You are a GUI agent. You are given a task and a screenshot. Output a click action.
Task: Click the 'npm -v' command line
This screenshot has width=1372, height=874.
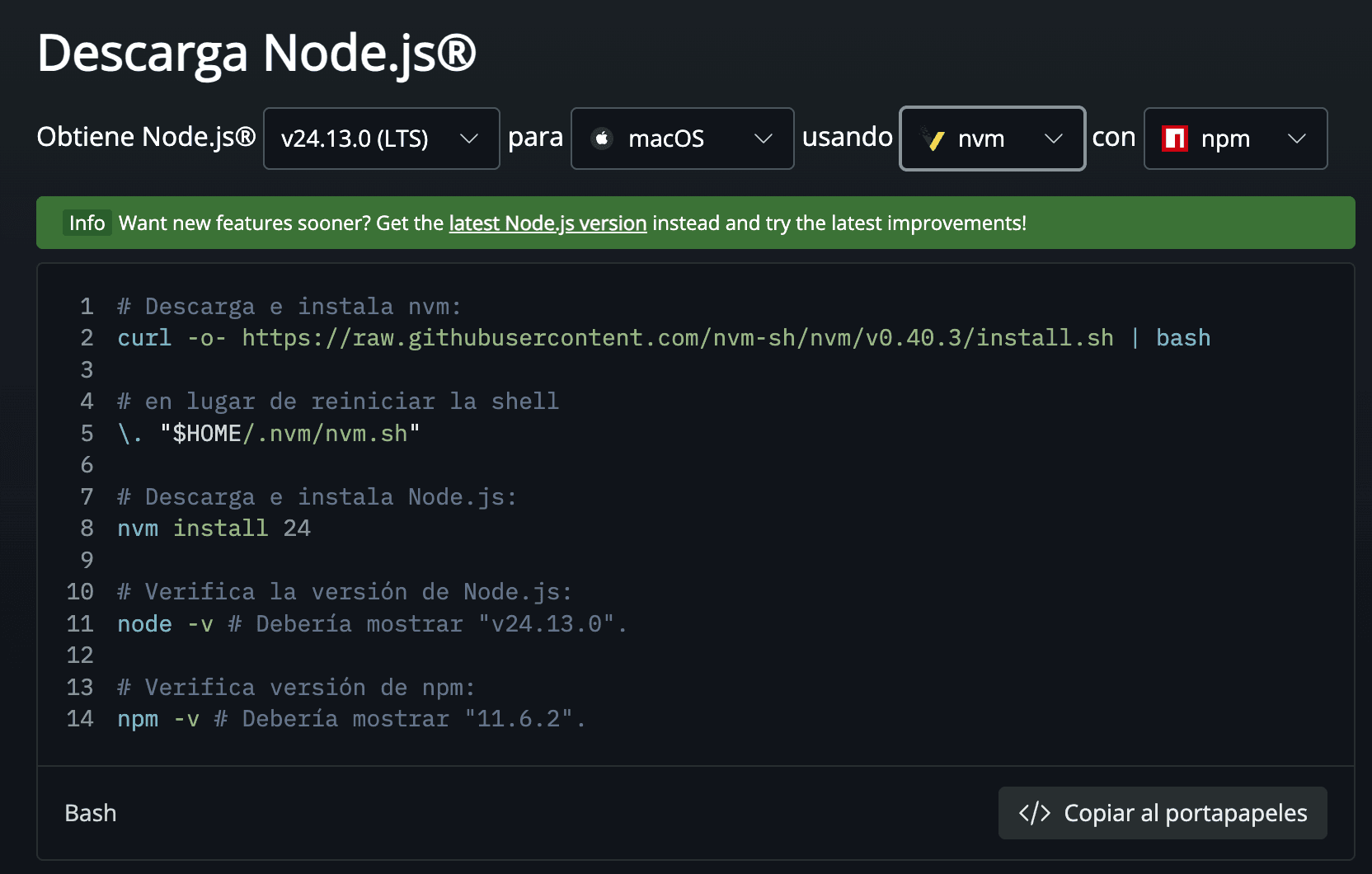pos(351,719)
